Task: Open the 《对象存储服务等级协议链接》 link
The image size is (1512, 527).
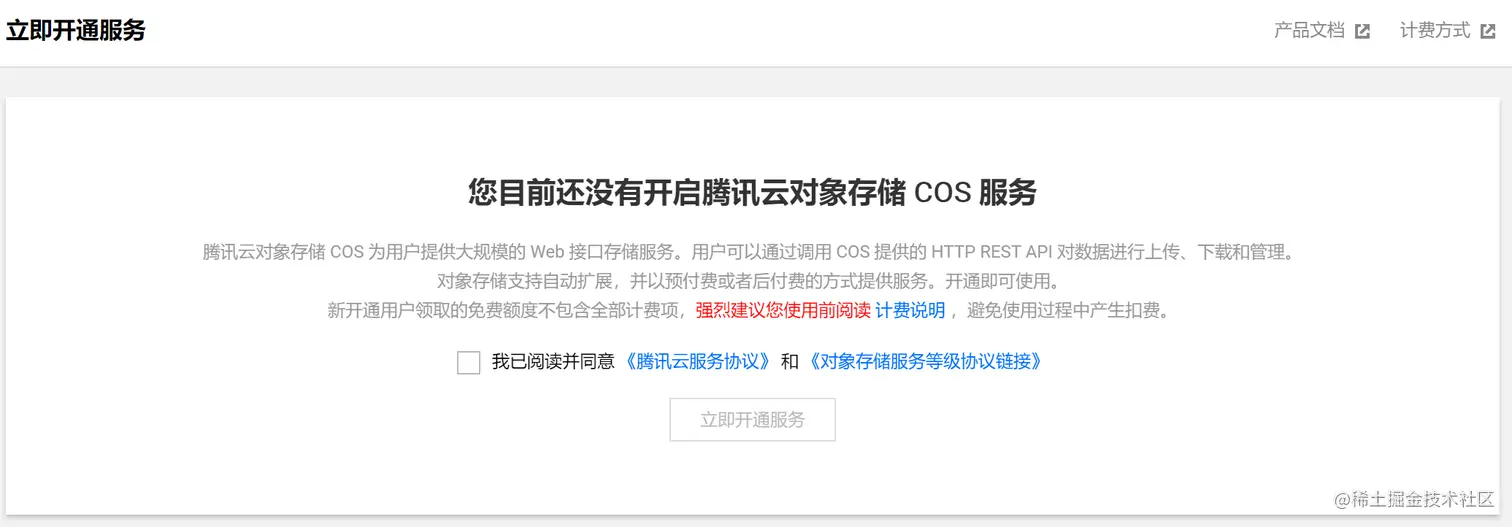Action: point(926,362)
